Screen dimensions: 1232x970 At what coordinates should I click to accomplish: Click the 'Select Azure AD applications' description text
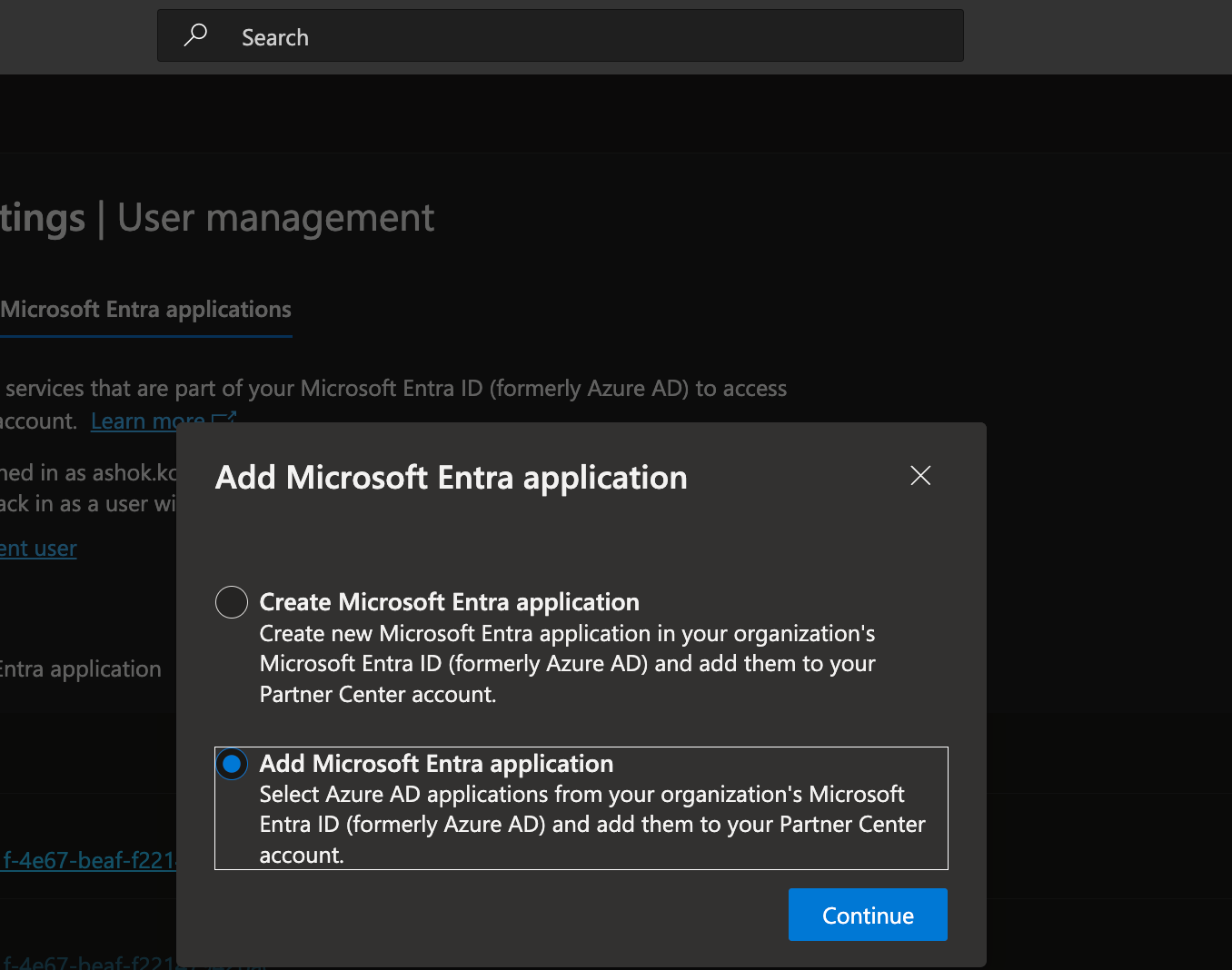592,825
